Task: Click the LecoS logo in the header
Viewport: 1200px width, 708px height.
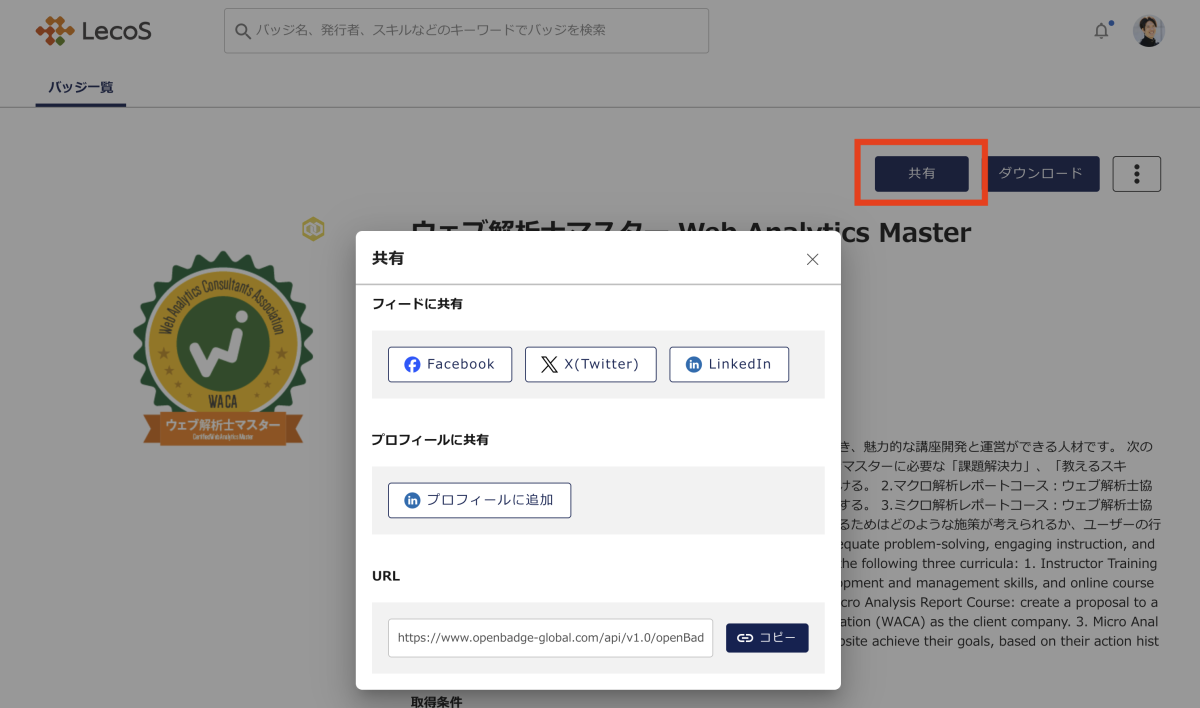Action: coord(94,31)
